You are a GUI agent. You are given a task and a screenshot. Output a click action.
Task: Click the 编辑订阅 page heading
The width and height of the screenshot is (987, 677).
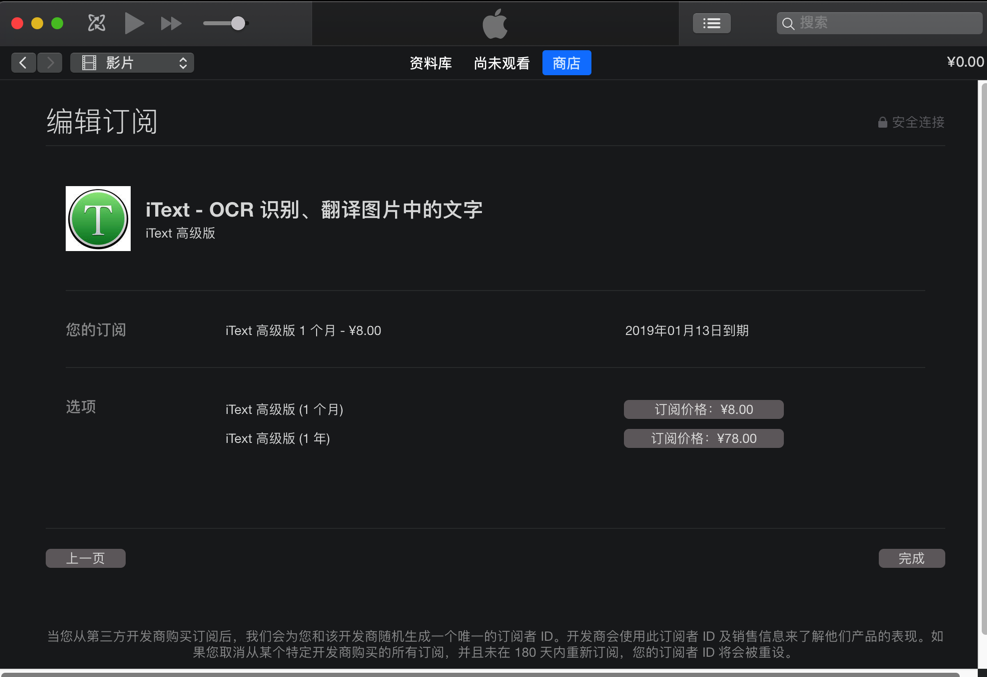(102, 121)
